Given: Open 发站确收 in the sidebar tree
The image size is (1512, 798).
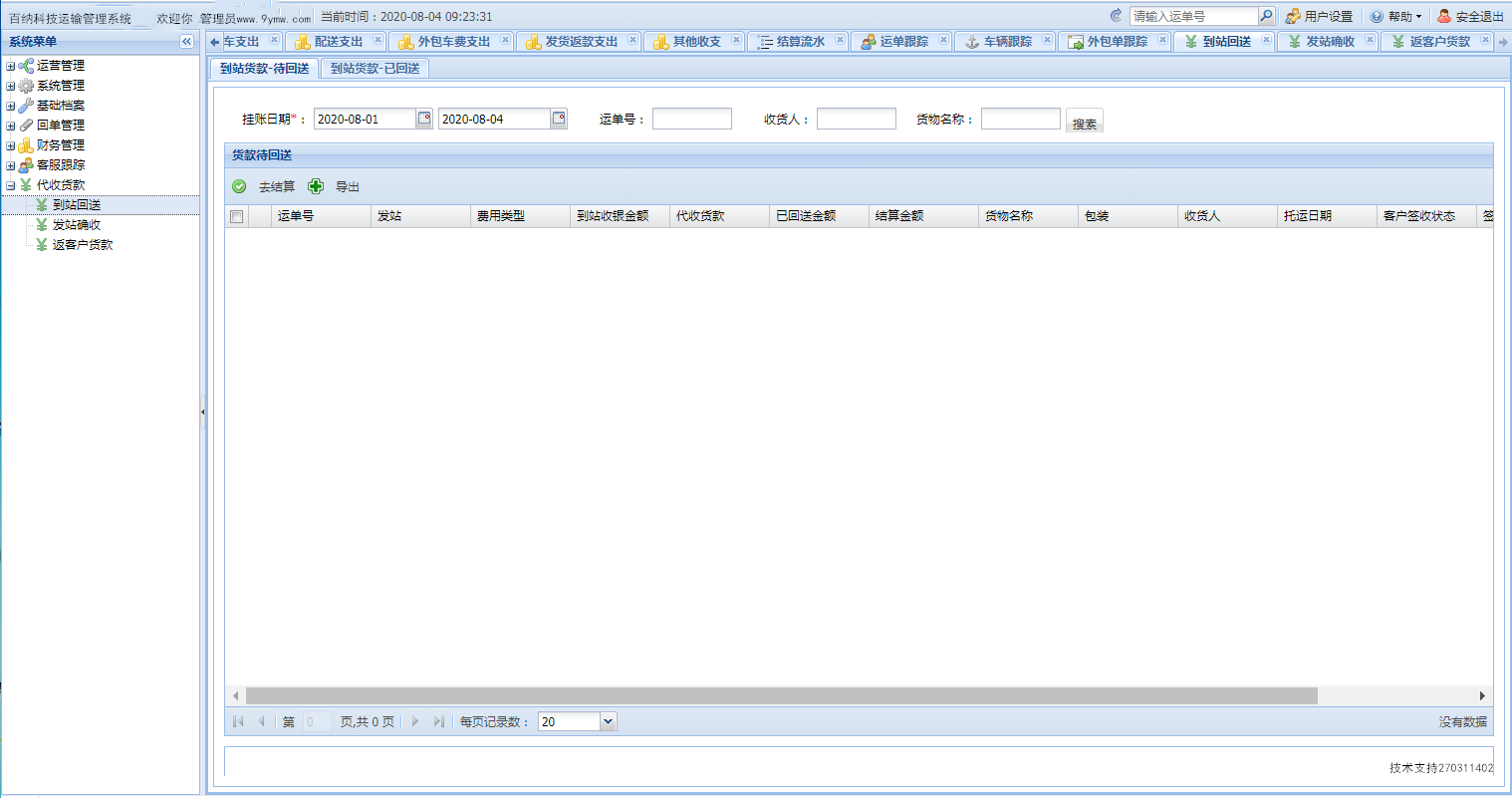Looking at the screenshot, I should click(x=76, y=225).
